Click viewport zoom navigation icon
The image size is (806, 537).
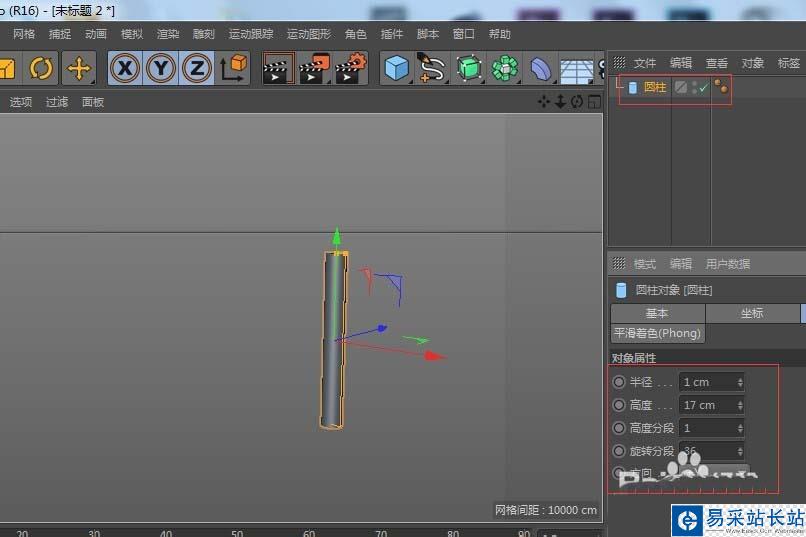coord(560,102)
